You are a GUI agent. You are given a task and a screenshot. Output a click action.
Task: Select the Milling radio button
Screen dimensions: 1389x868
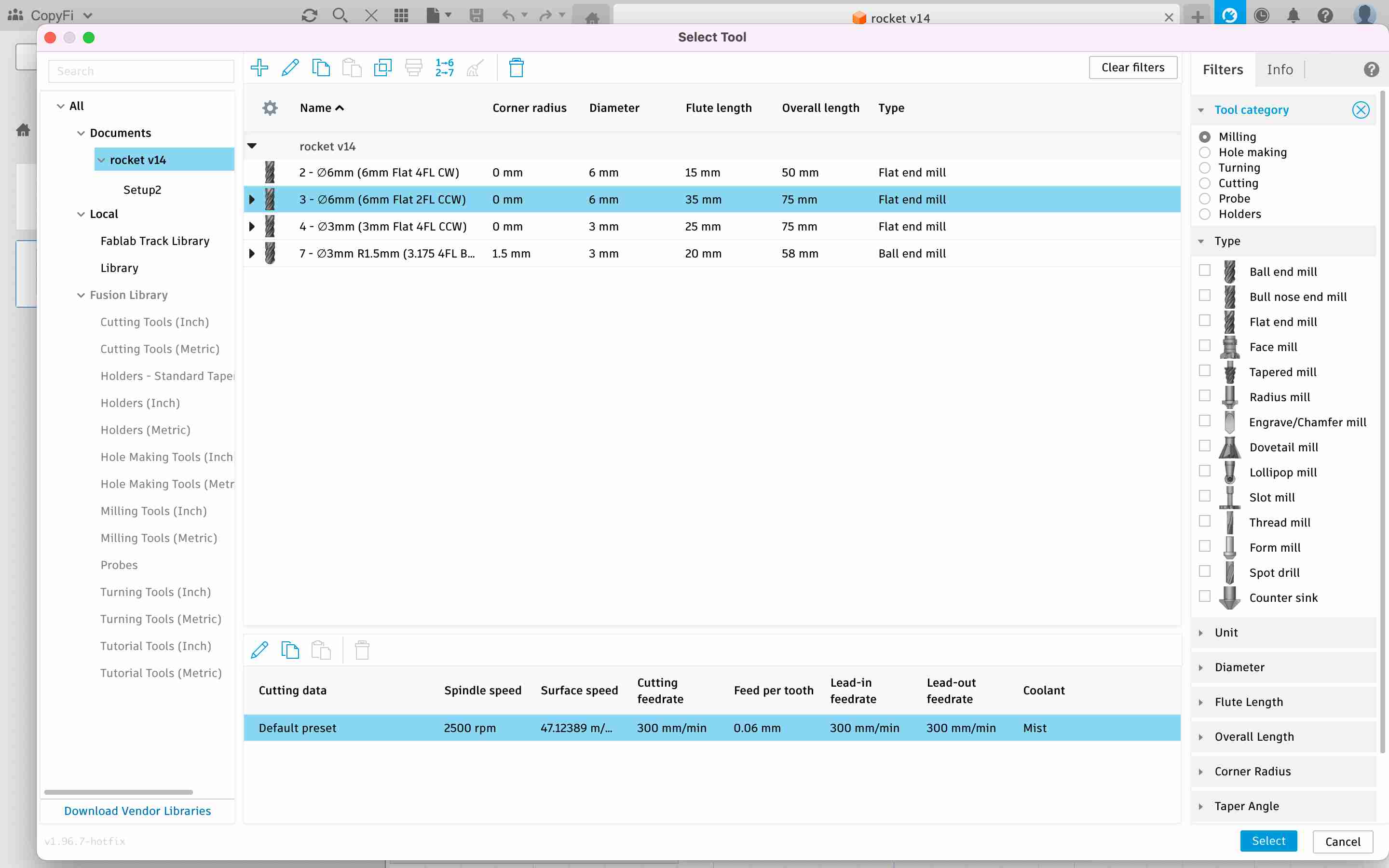point(1204,135)
